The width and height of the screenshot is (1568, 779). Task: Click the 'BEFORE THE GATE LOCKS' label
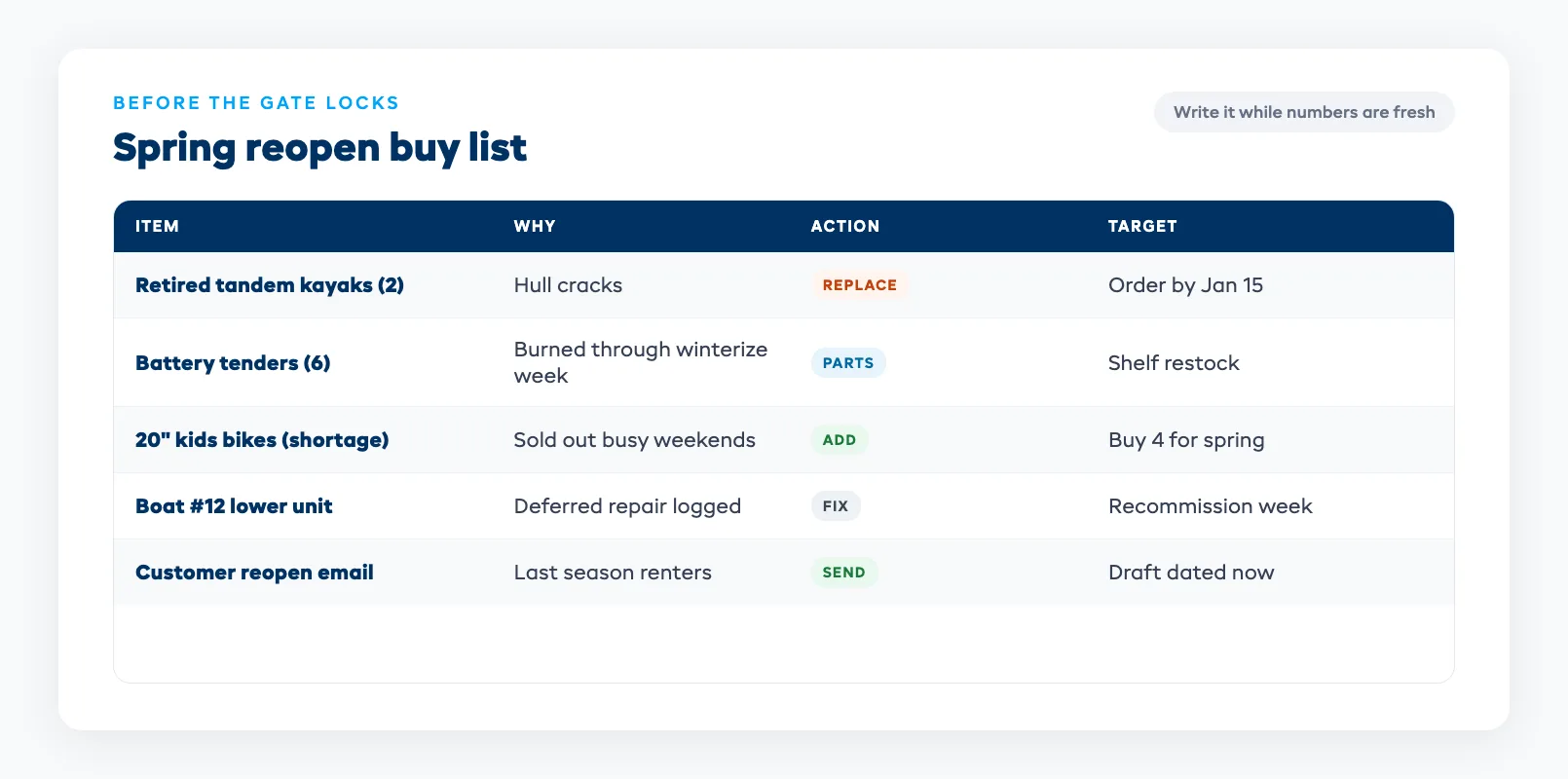[256, 103]
